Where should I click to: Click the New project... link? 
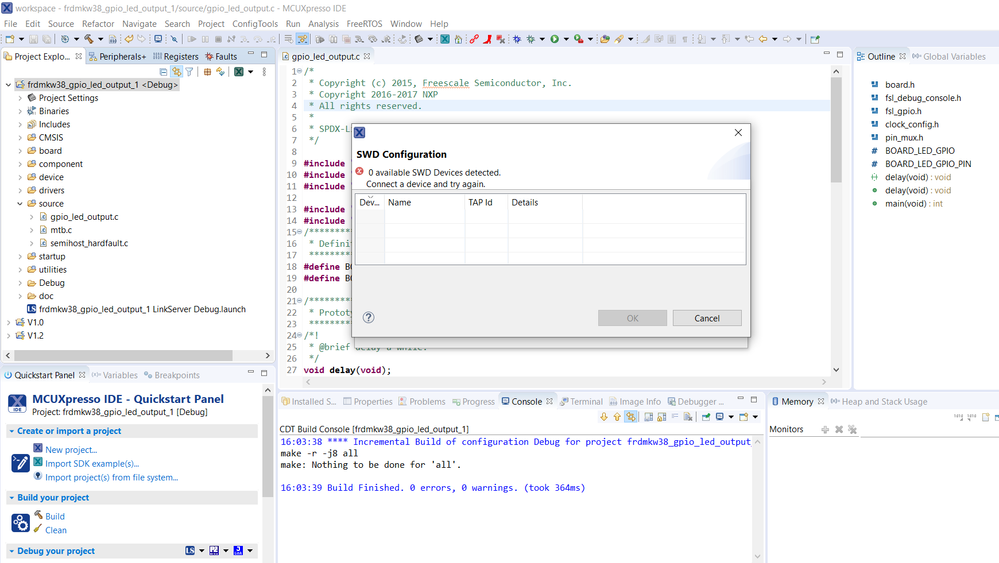pyautogui.click(x=71, y=450)
